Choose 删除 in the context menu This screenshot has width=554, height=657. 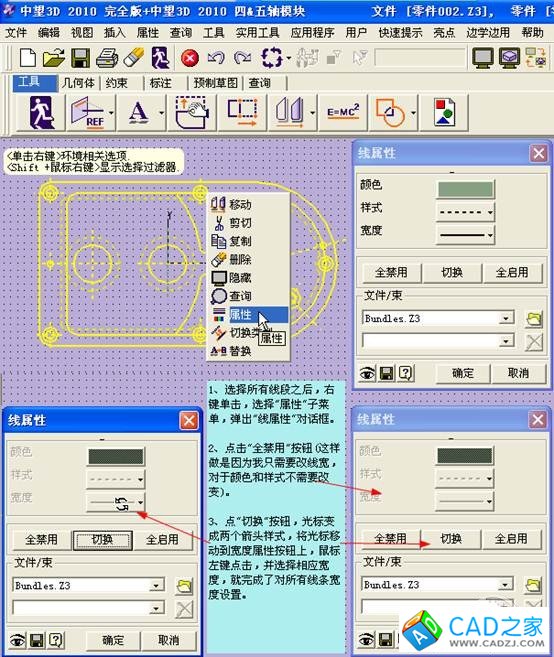pyautogui.click(x=249, y=259)
